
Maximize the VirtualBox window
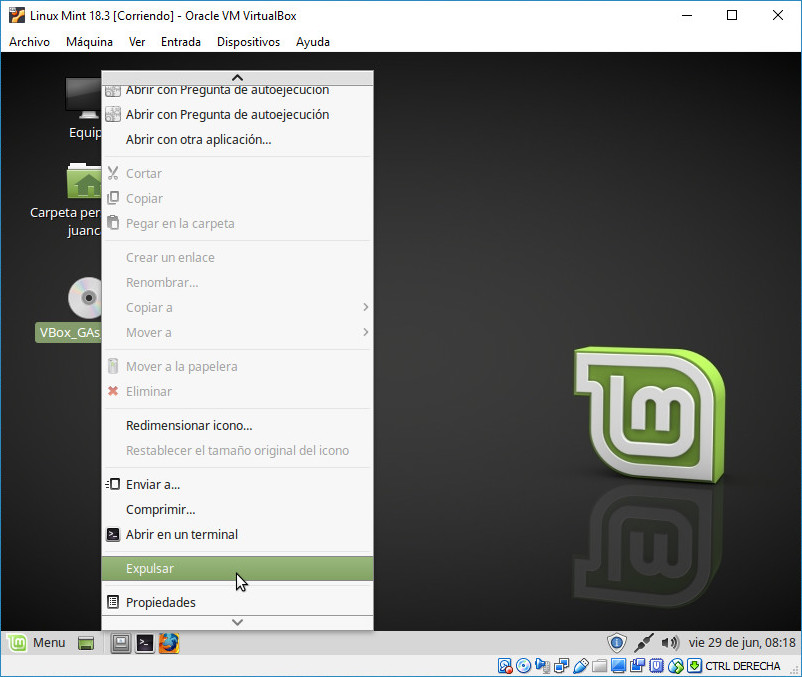click(x=732, y=15)
